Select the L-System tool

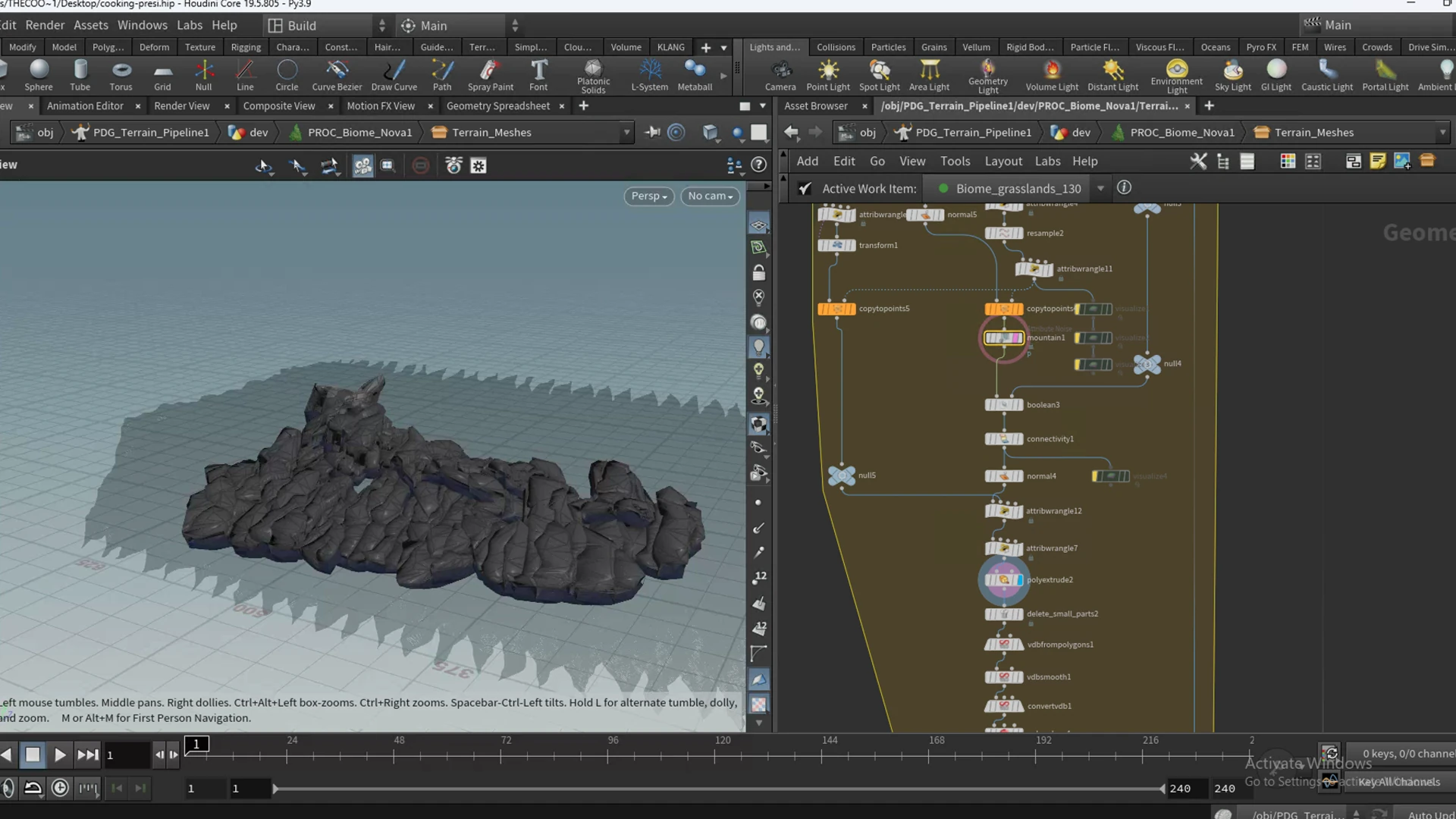[649, 76]
